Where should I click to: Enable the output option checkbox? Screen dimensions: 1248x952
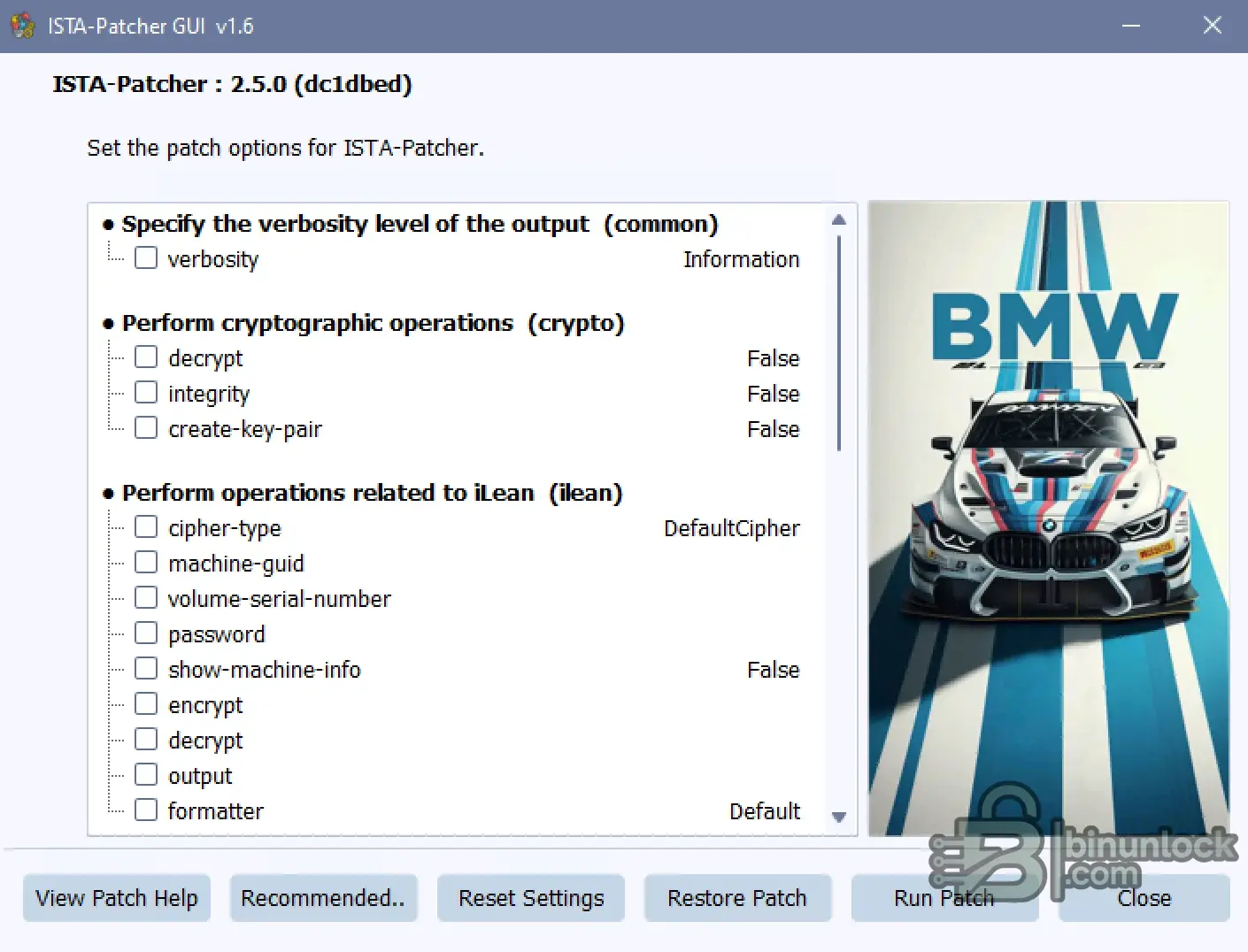tap(146, 773)
